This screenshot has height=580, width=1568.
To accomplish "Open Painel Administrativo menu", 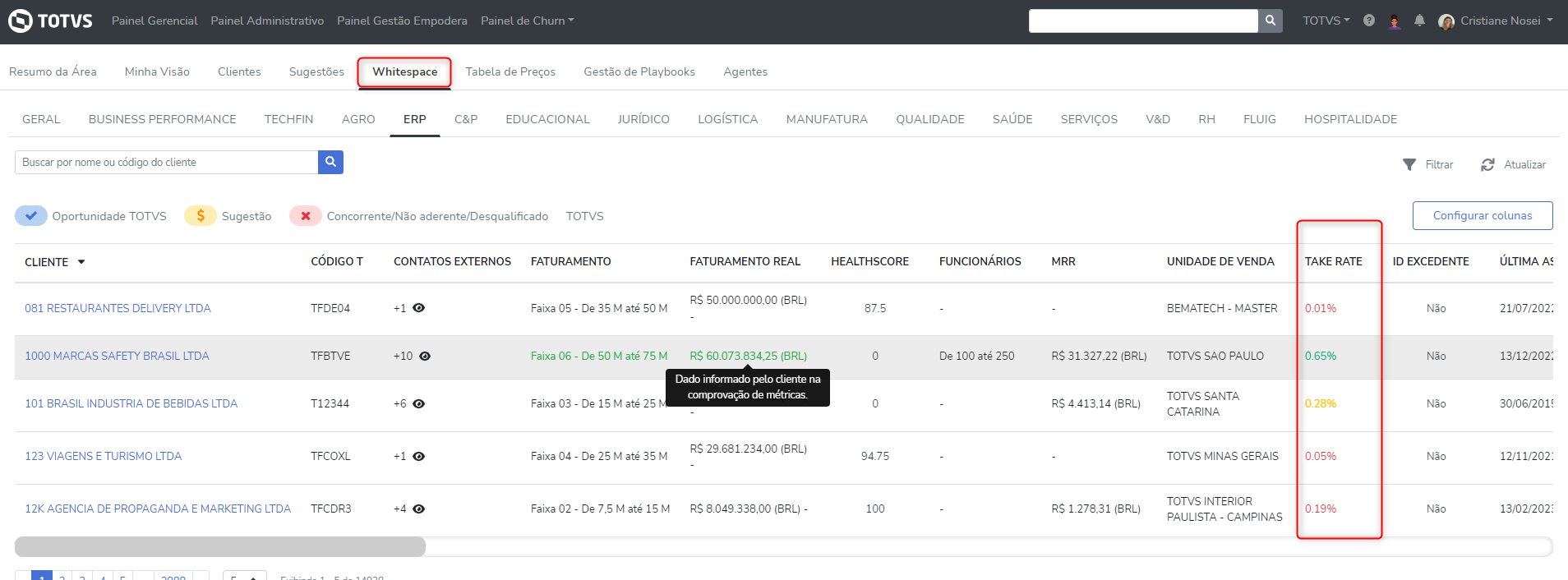I will (x=267, y=21).
